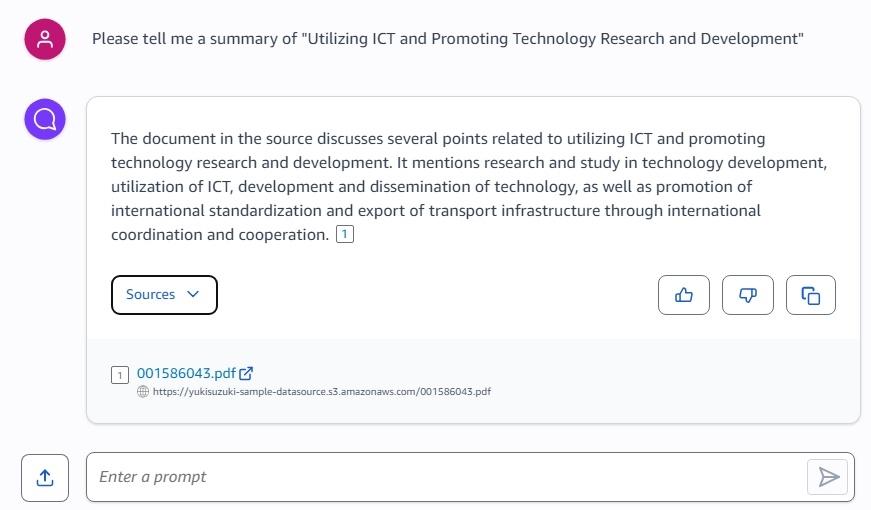871x510 pixels.
Task: Click the user question message text
Action: click(448, 39)
